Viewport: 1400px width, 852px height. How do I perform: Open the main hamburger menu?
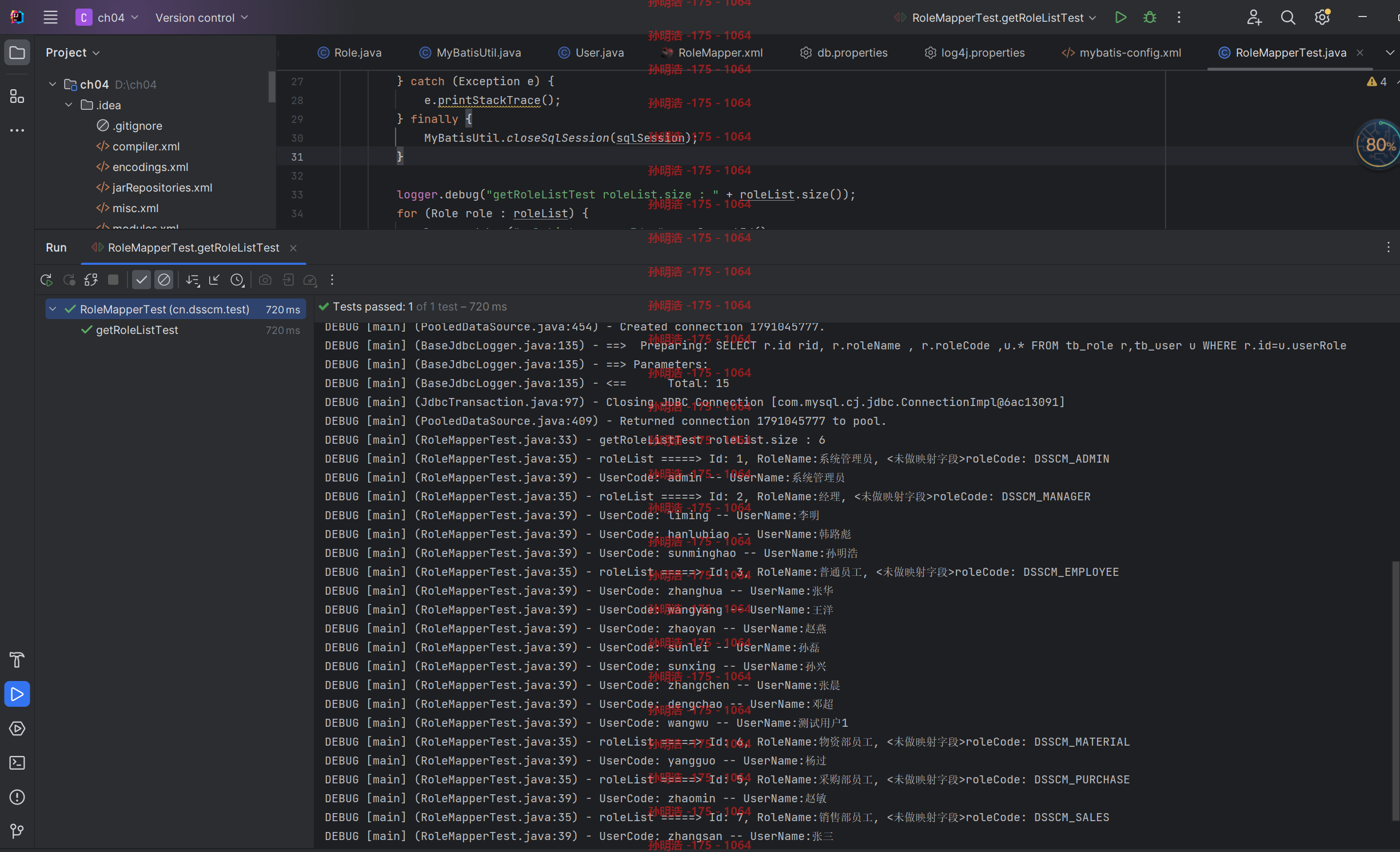coord(50,17)
